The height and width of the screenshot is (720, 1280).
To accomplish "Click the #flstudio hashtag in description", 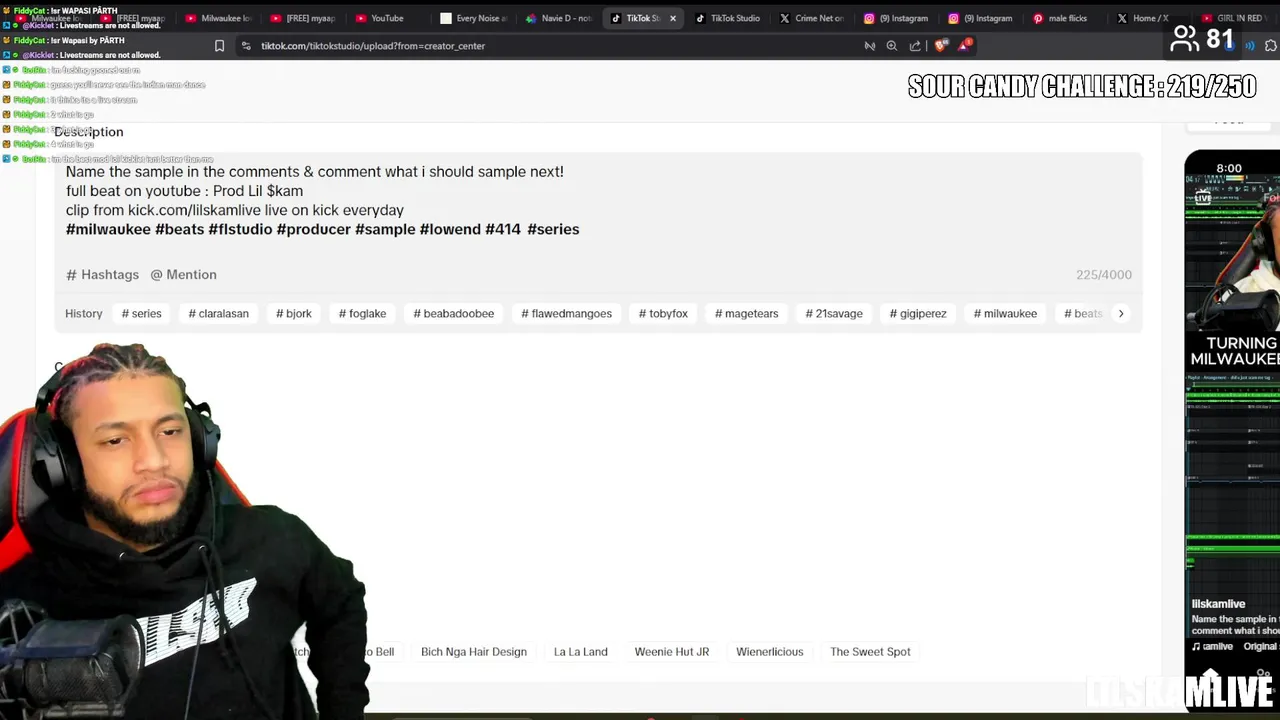I will coord(240,229).
